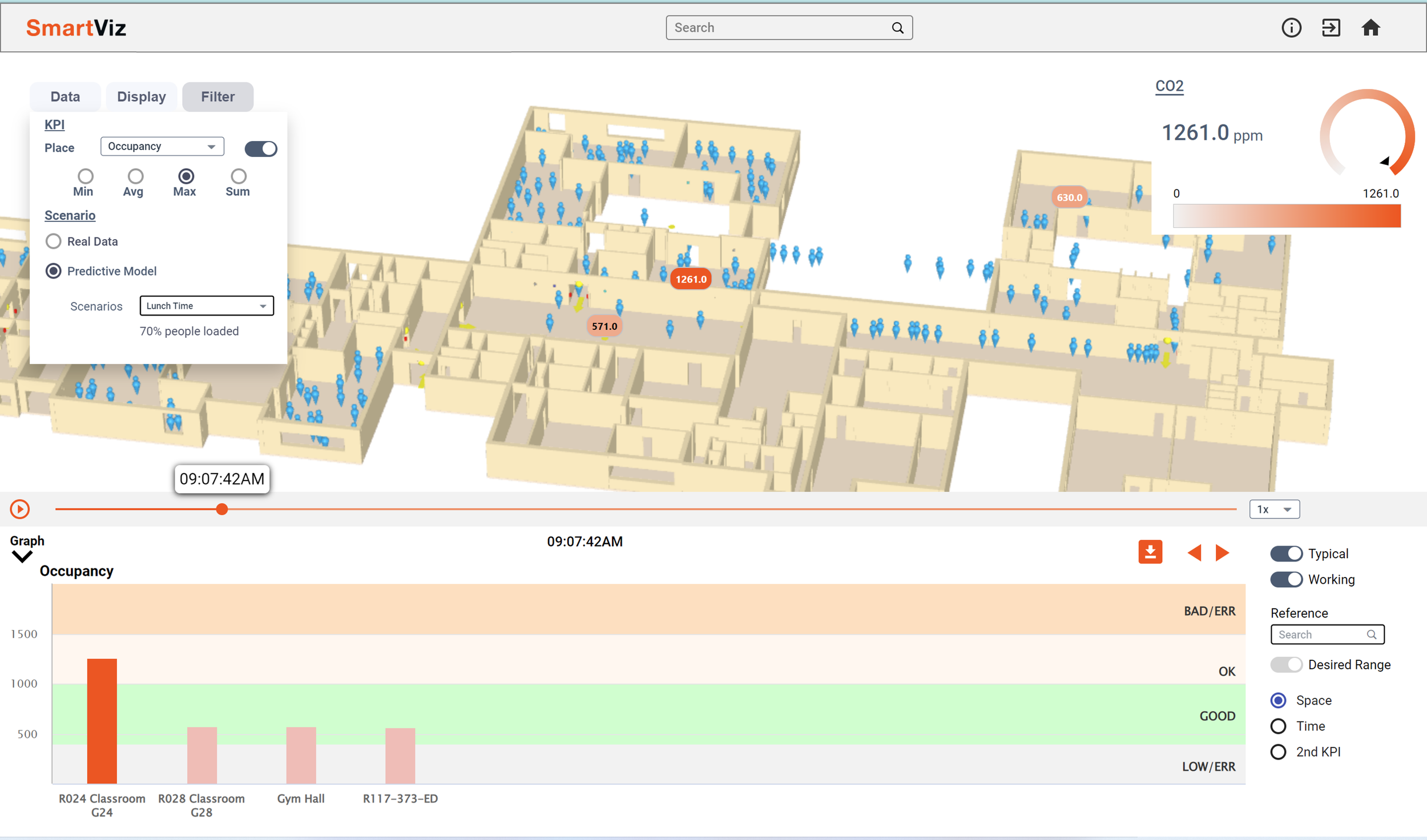Viewport: 1427px width, 840px height.
Task: Click the left navigation arrow near the graph controls
Action: [x=1194, y=552]
